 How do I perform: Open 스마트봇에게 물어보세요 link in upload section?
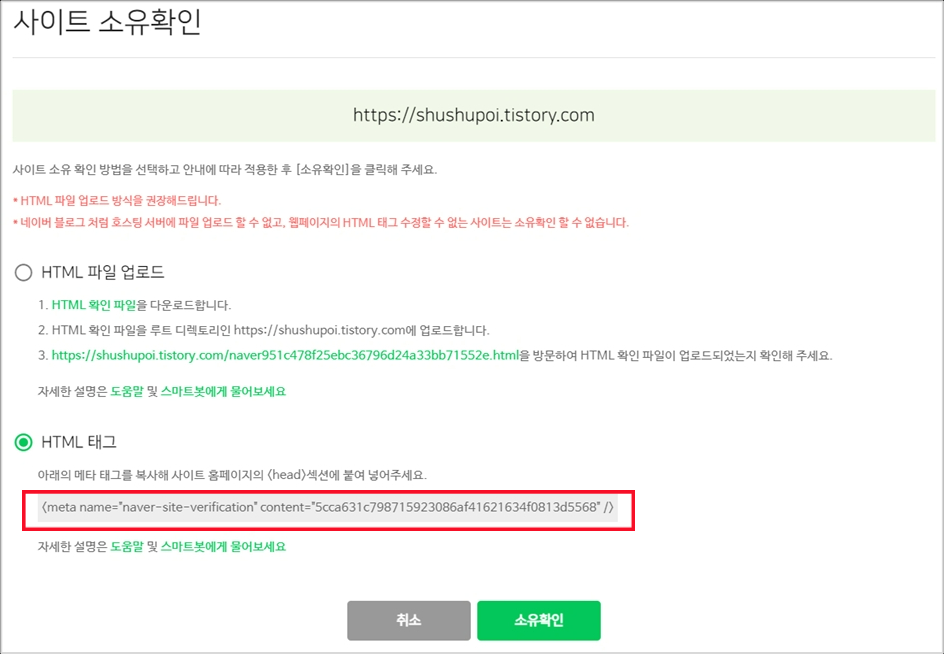[x=223, y=391]
